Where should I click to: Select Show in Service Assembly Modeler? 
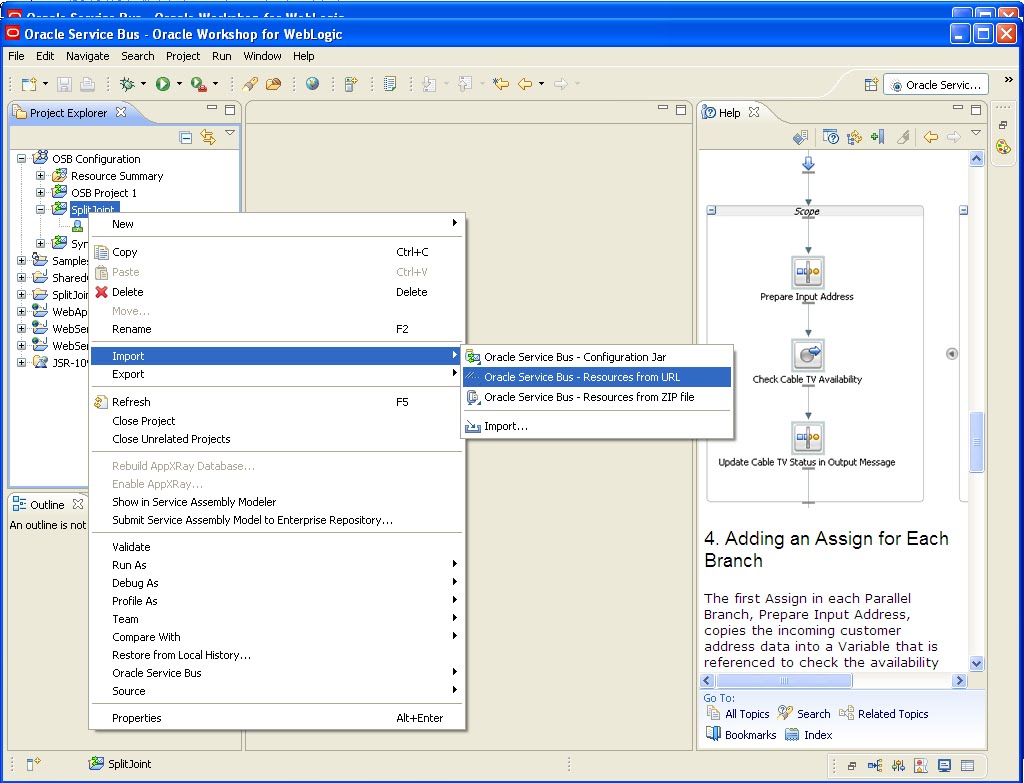[x=277, y=502]
